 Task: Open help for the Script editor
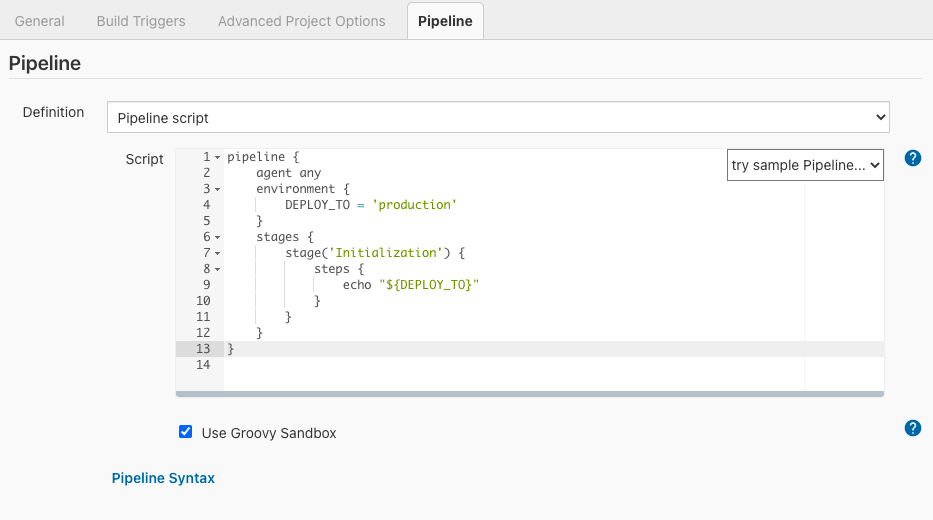point(912,158)
